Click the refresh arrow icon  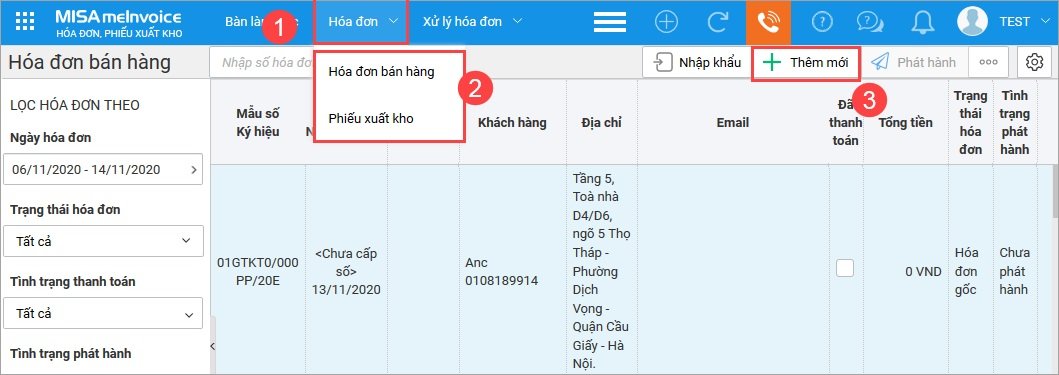[x=717, y=22]
